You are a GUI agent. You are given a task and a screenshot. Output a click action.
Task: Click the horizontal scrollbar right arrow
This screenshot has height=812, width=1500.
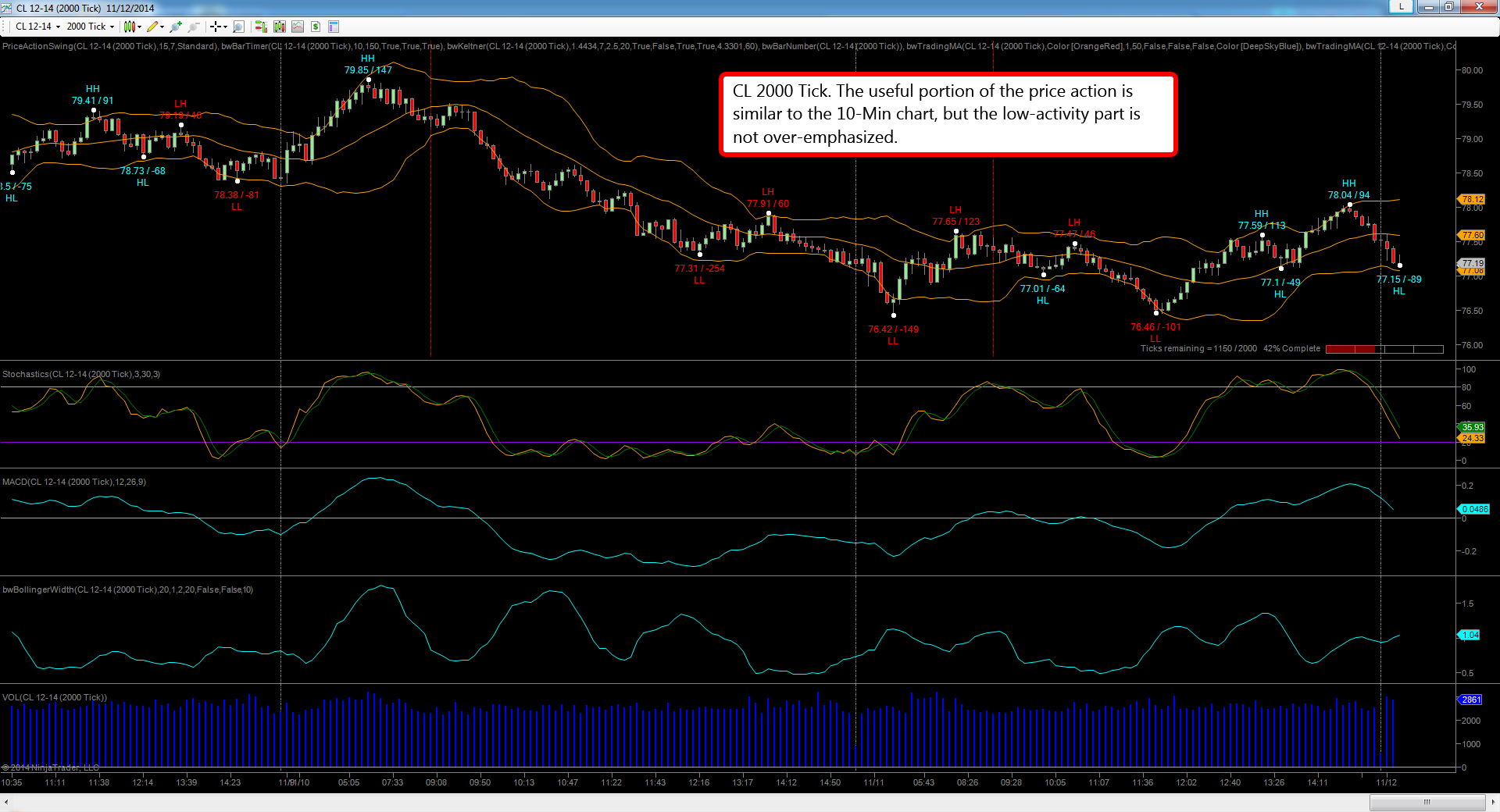(x=1494, y=802)
